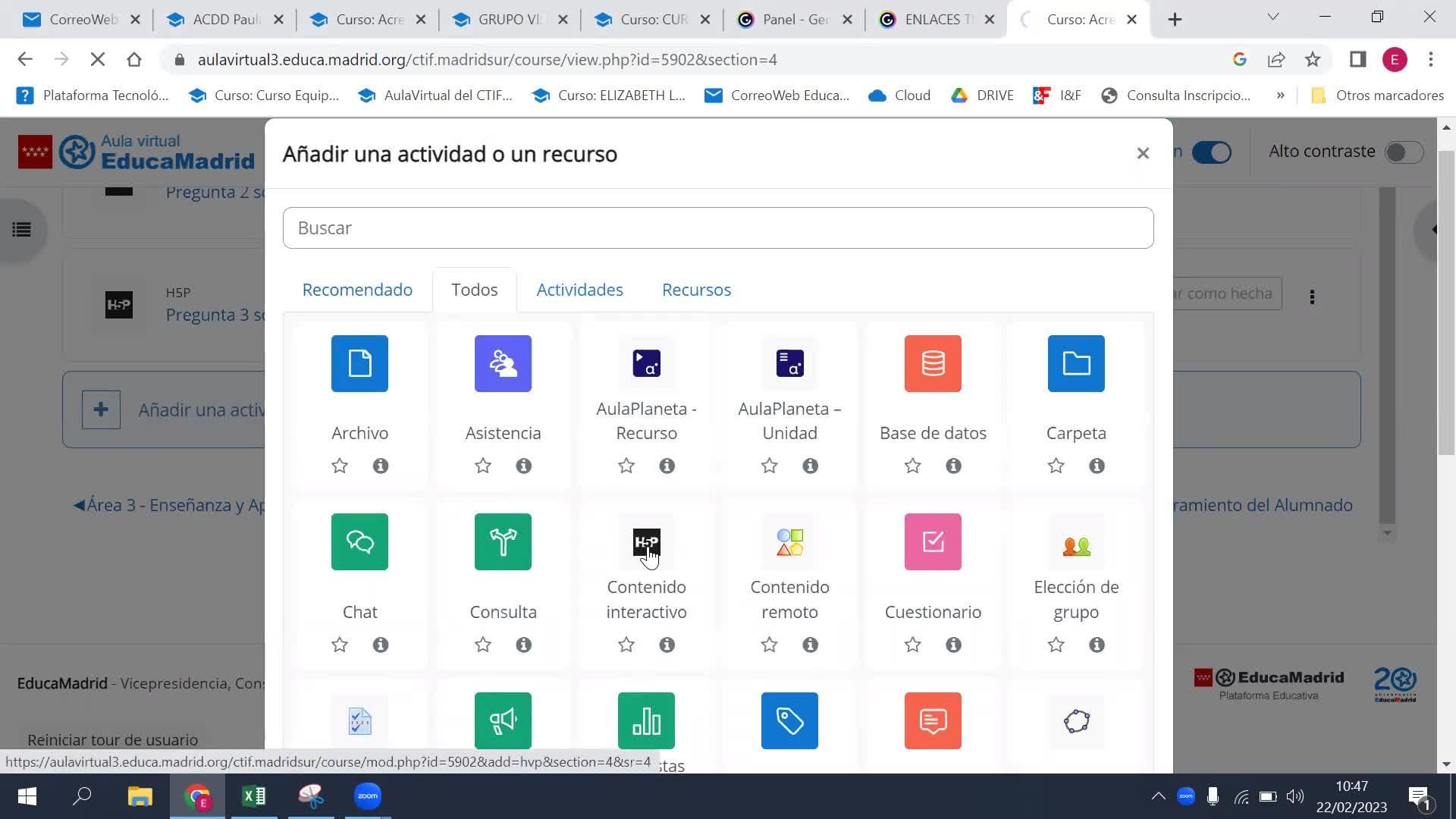The width and height of the screenshot is (1456, 819).
Task: Click the Buscar search field
Action: tap(717, 227)
